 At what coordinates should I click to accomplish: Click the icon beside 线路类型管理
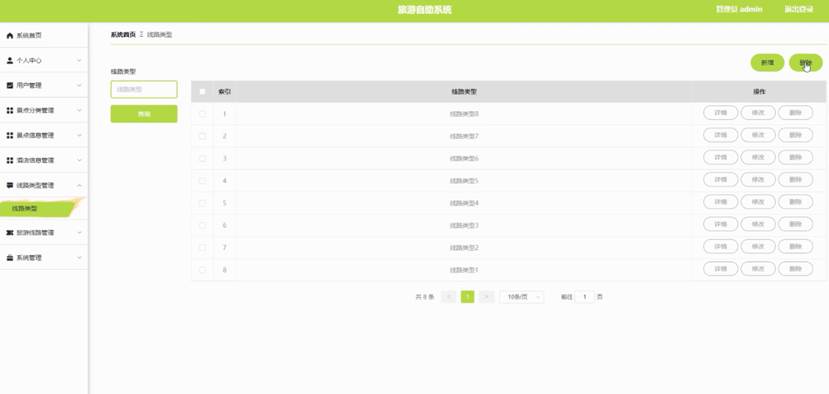[10, 185]
